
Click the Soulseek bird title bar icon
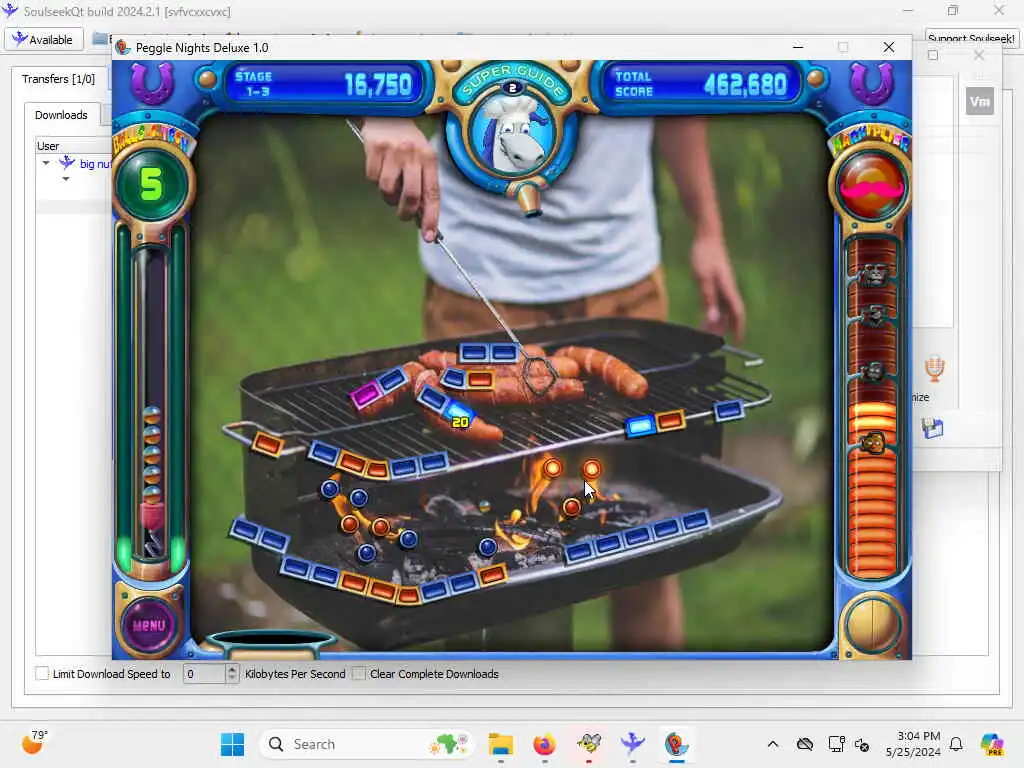coord(9,10)
